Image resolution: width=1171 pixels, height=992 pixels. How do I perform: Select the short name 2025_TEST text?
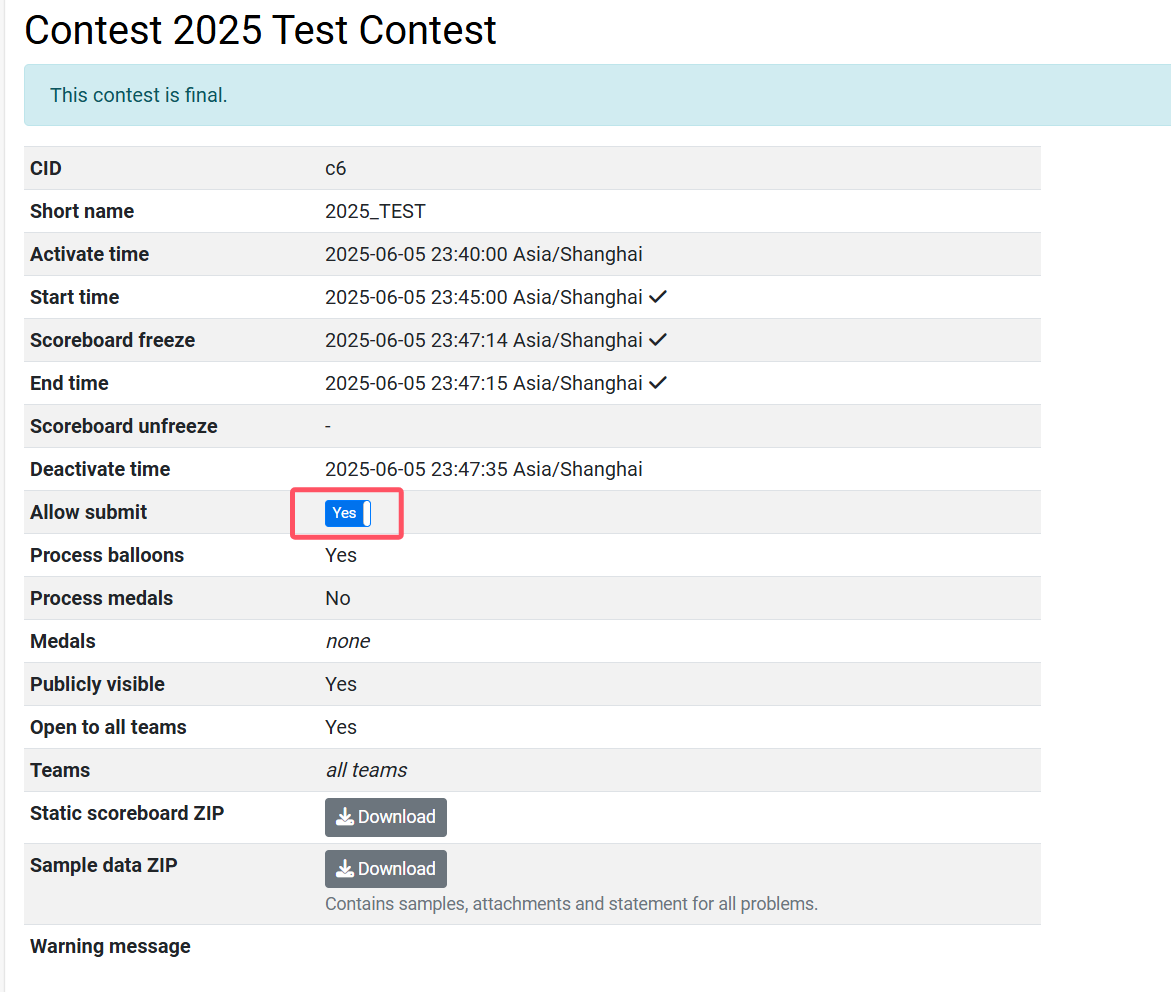click(375, 211)
